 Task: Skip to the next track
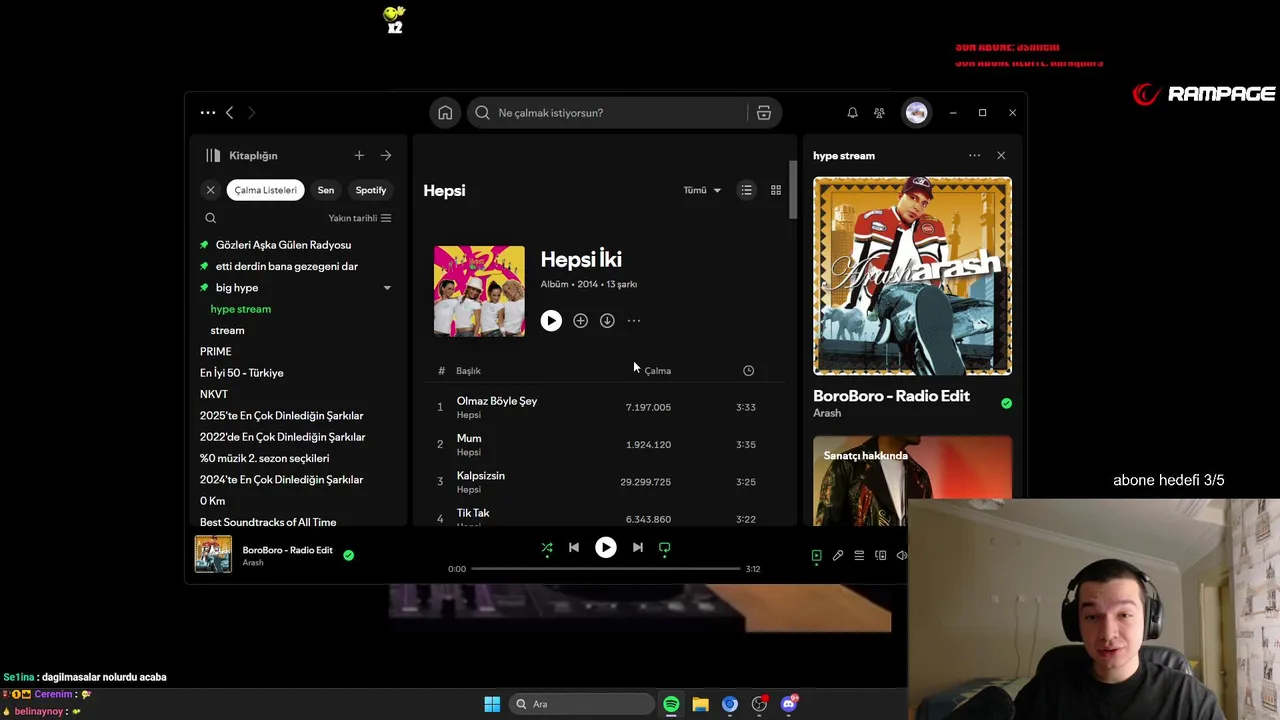[637, 548]
